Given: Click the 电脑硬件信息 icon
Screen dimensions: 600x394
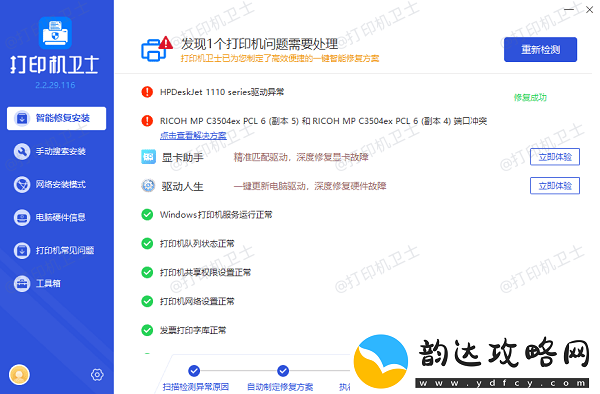Looking at the screenshot, I should click(x=22, y=218).
